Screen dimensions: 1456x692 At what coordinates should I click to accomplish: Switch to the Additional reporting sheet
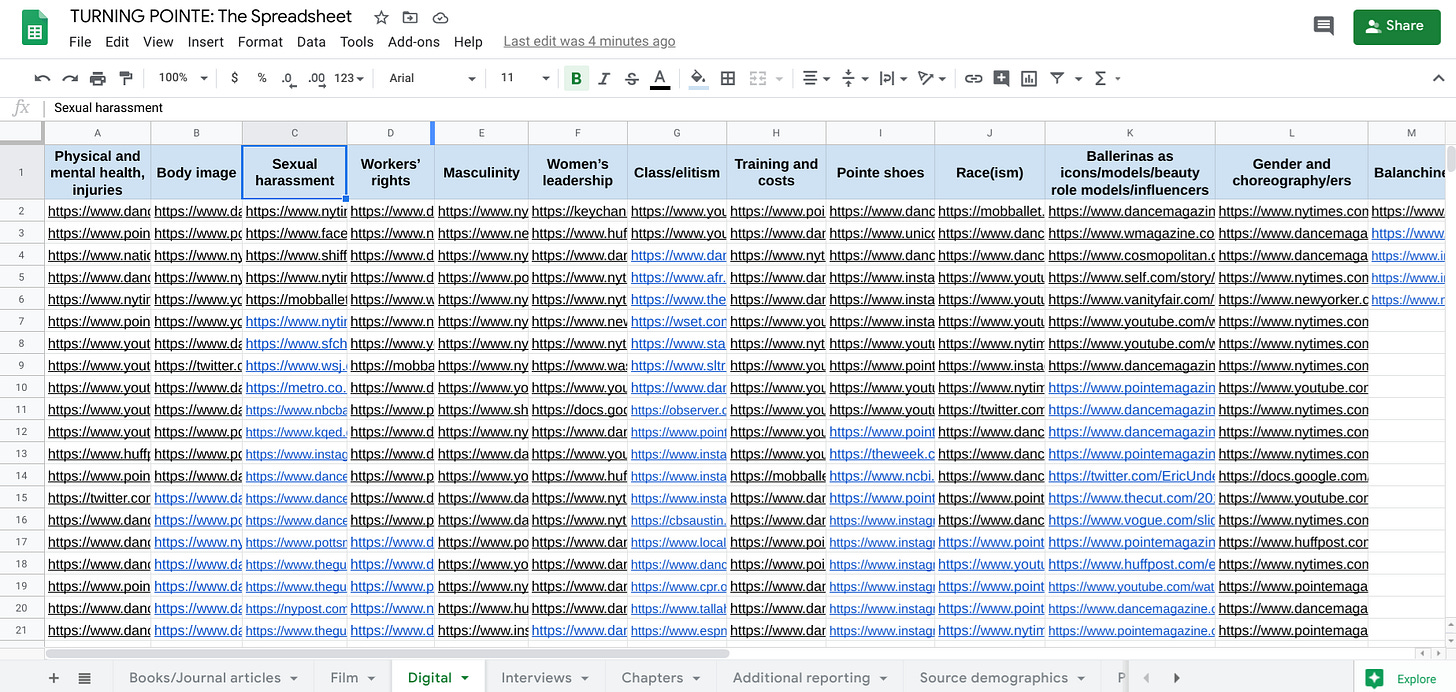click(801, 678)
